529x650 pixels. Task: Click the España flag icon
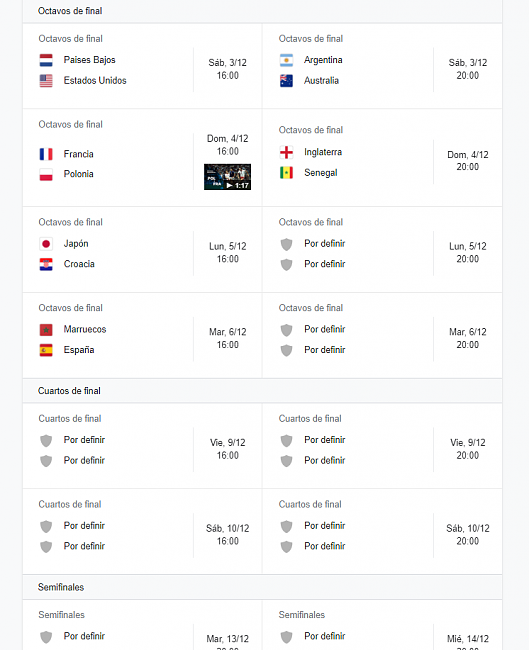(46, 350)
